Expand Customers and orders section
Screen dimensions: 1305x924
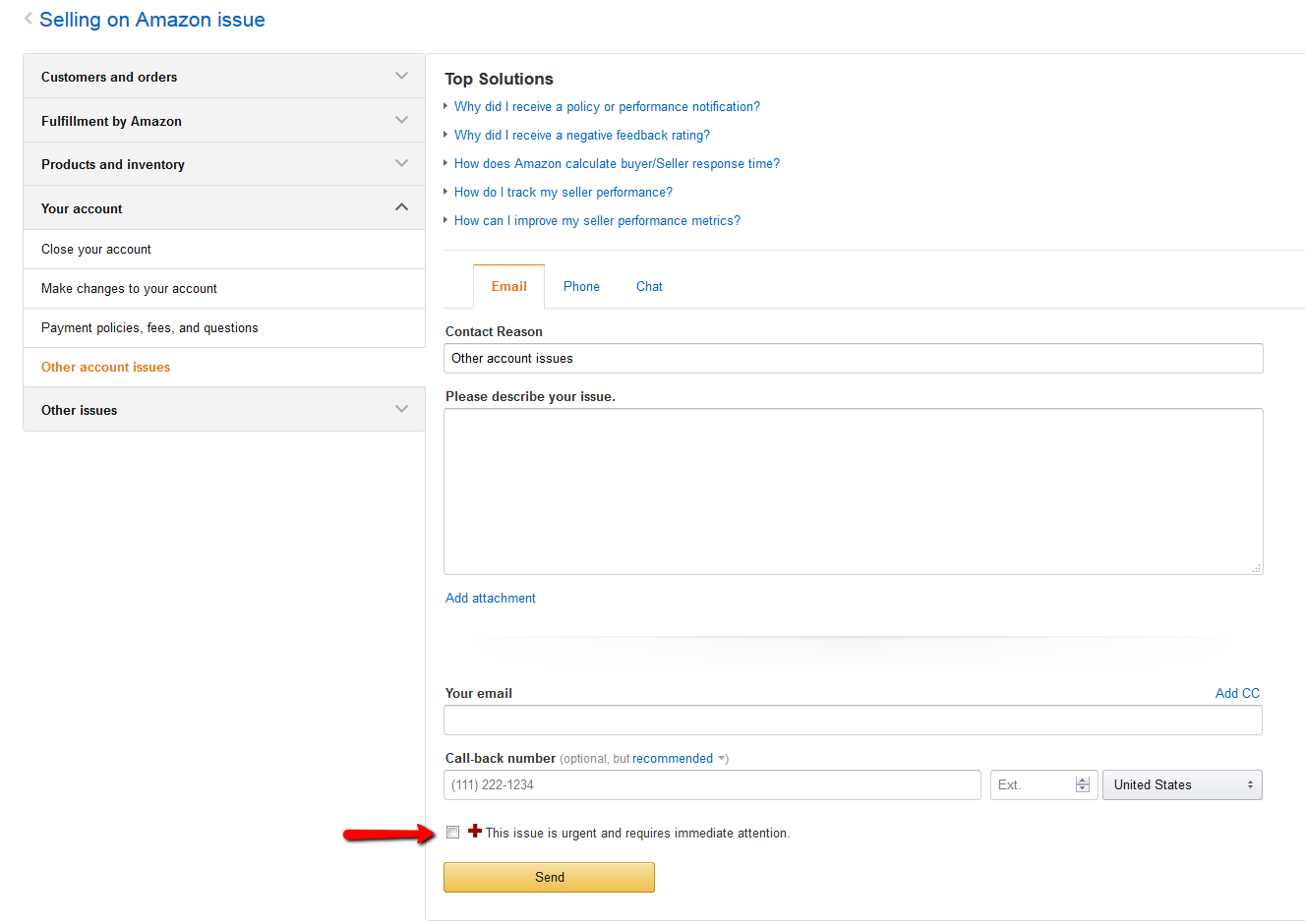click(224, 76)
